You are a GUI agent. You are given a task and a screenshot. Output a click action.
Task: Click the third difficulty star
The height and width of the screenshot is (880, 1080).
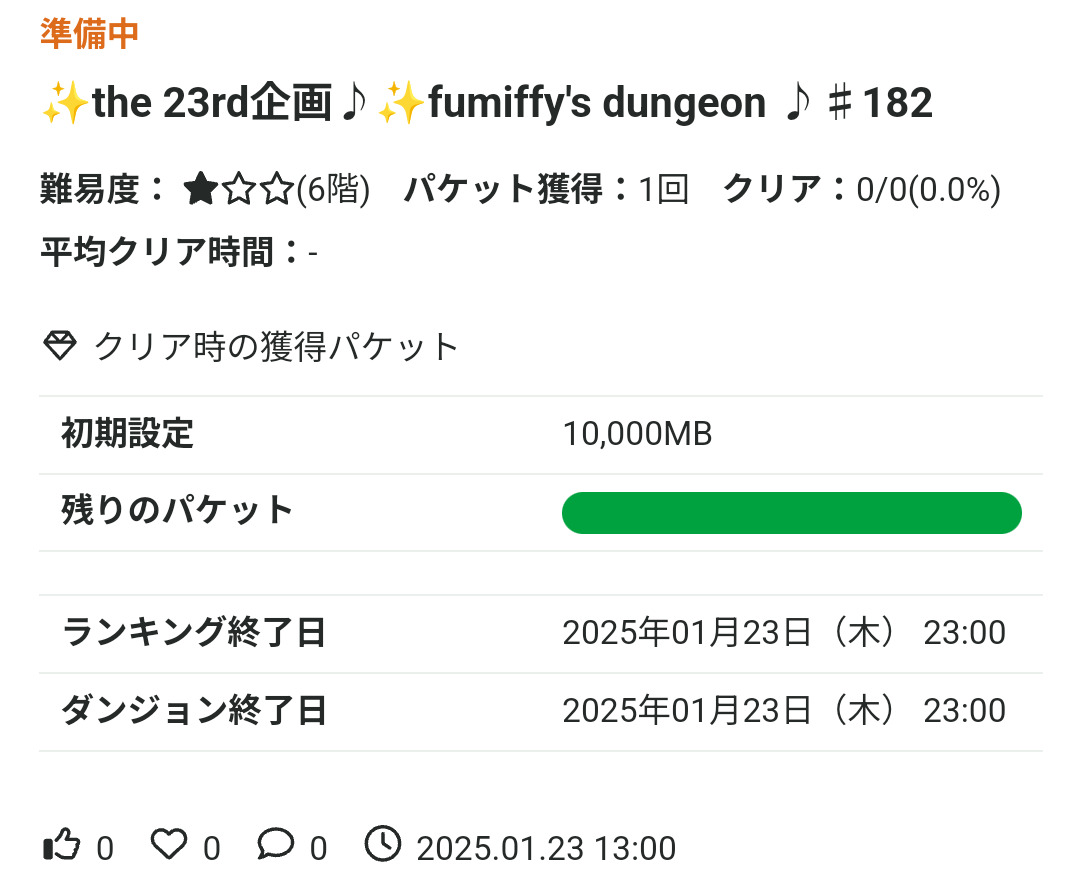point(275,189)
